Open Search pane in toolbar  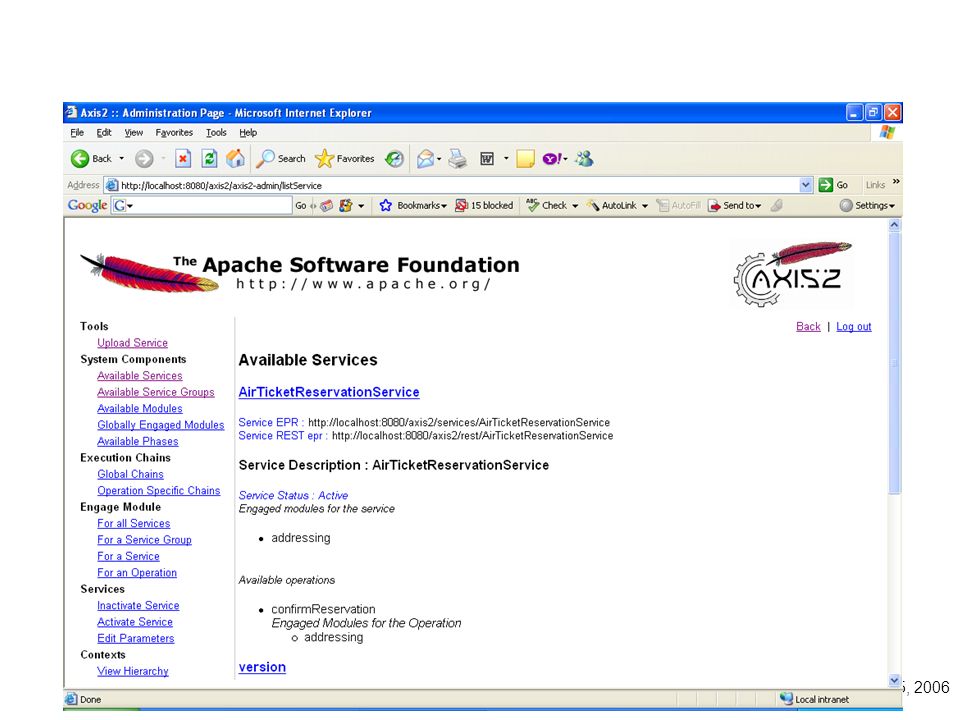[x=280, y=159]
